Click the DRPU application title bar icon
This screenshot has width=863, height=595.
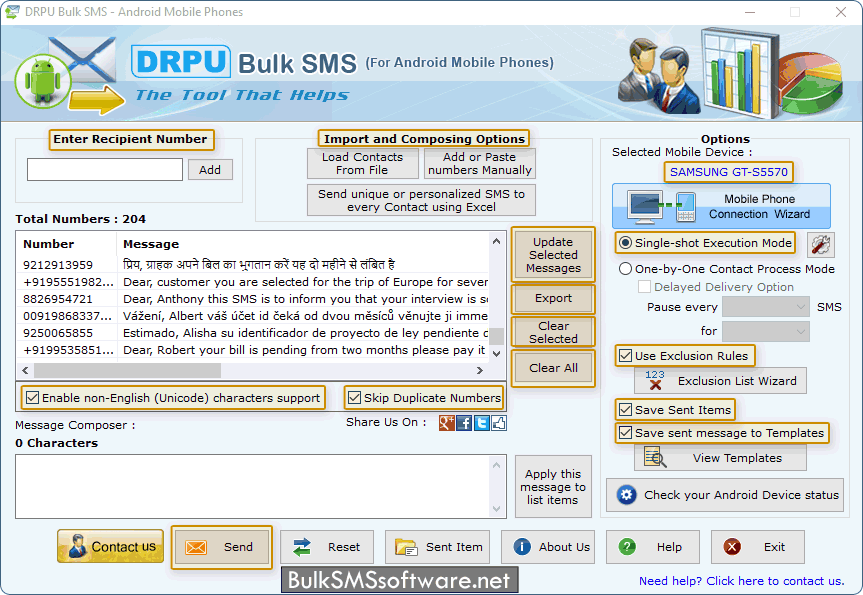[x=11, y=12]
